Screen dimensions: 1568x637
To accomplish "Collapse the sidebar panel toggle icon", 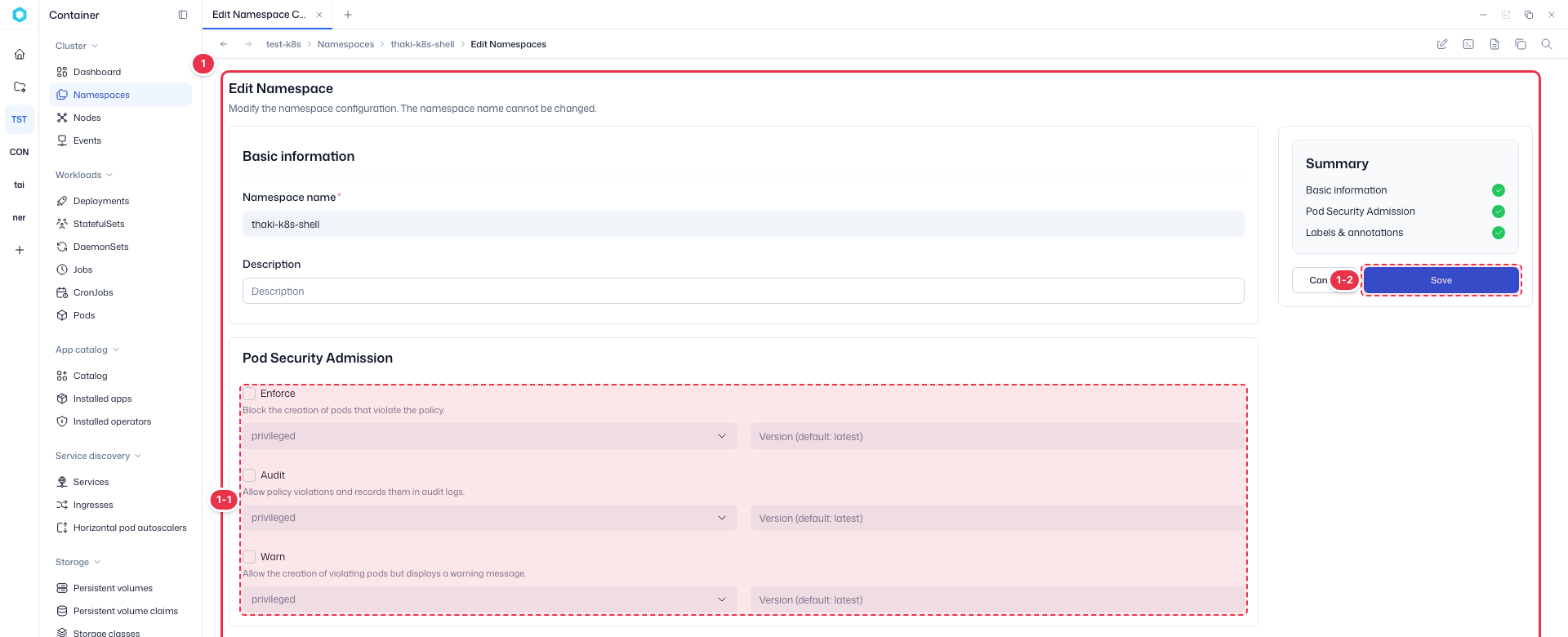I will coord(183,15).
